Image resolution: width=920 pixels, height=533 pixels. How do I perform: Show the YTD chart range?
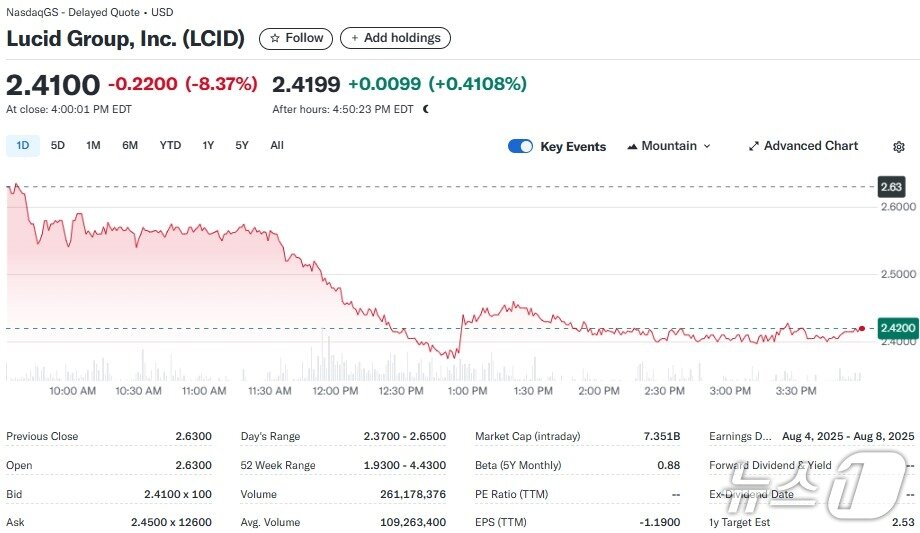(x=170, y=145)
